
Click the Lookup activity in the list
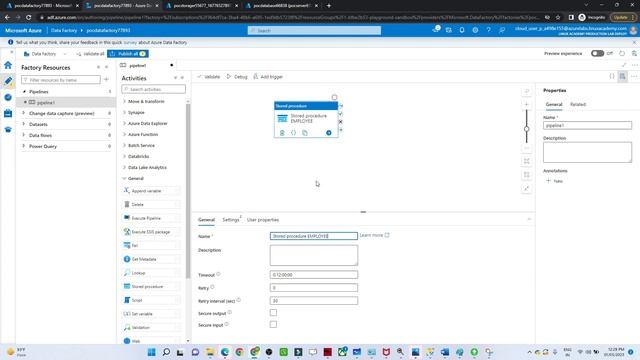pyautogui.click(x=151, y=273)
